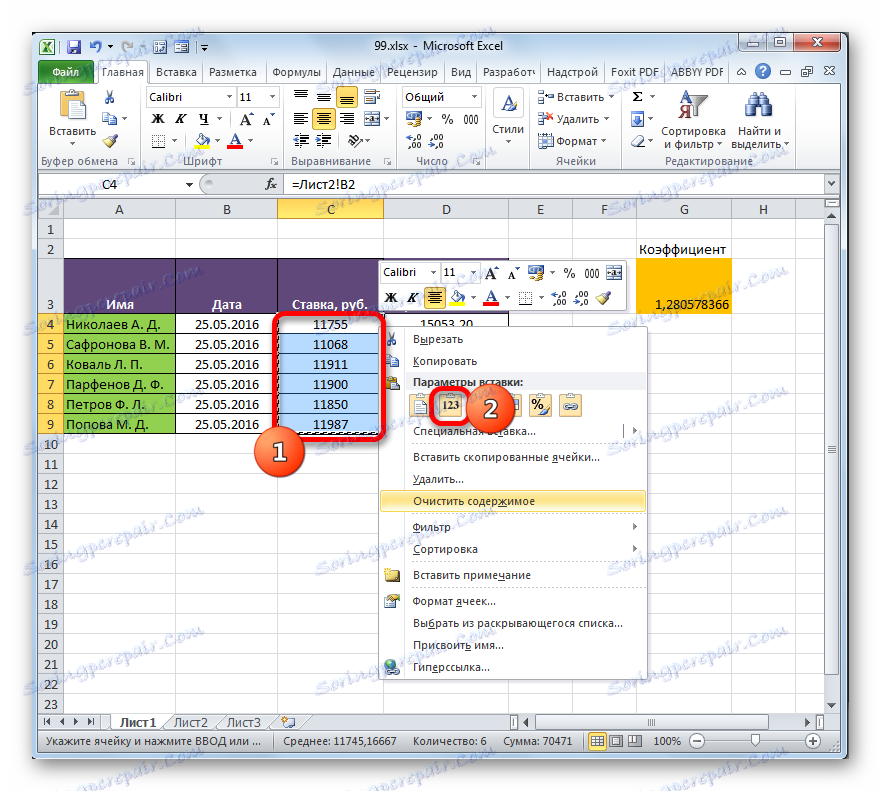Image resolution: width=881 pixels, height=791 pixels.
Task: Click Гиперссылка in the context menu
Action: pyautogui.click(x=513, y=667)
